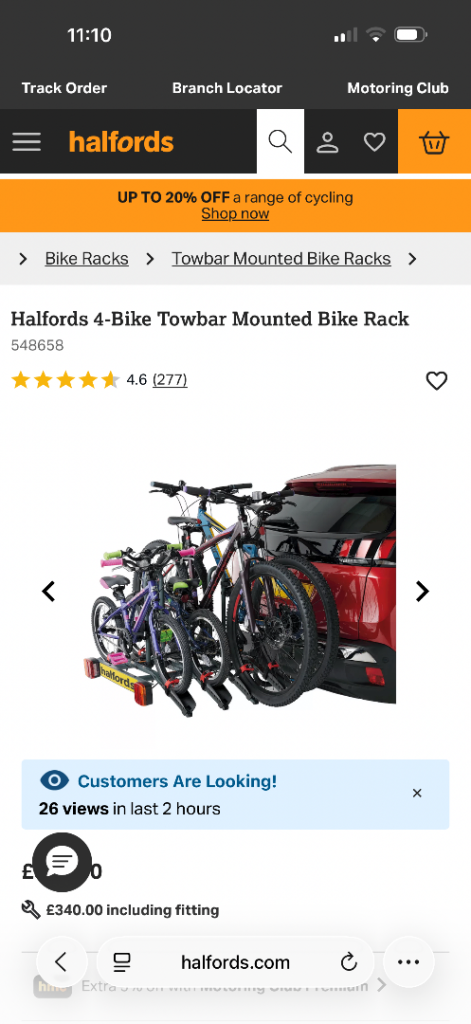
Task: Add product to wishlist heart
Action: tap(436, 381)
